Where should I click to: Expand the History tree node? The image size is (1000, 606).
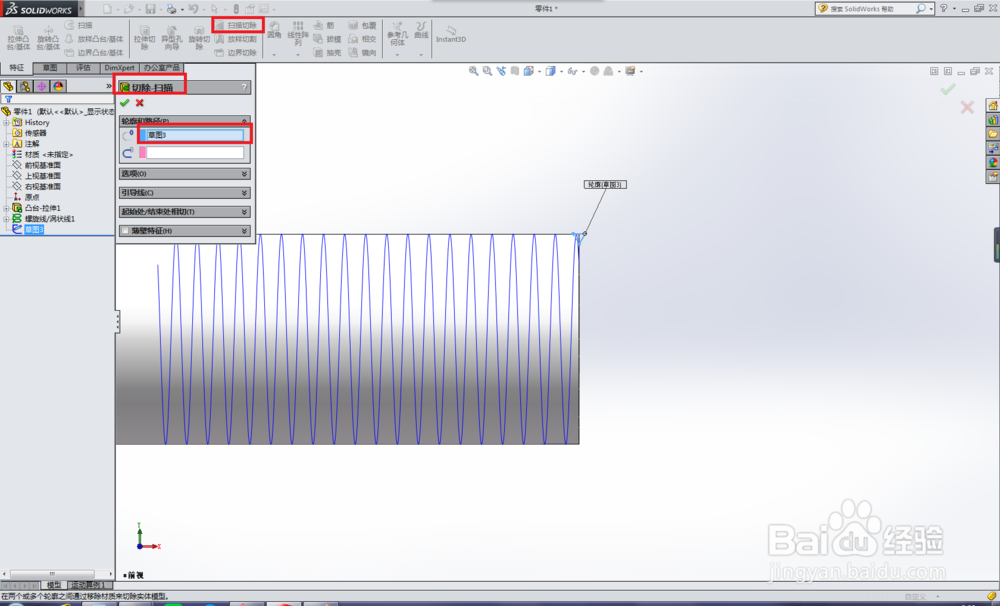(6, 122)
